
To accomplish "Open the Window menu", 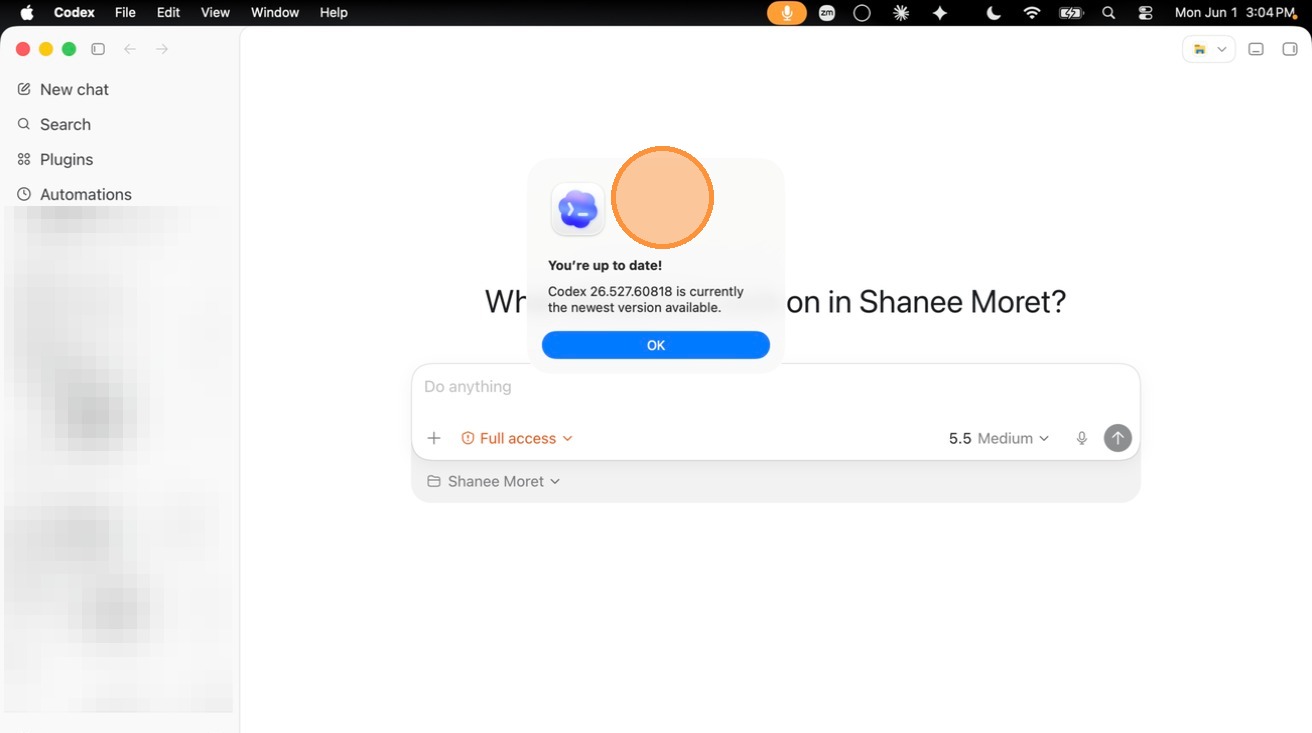I will [x=274, y=12].
